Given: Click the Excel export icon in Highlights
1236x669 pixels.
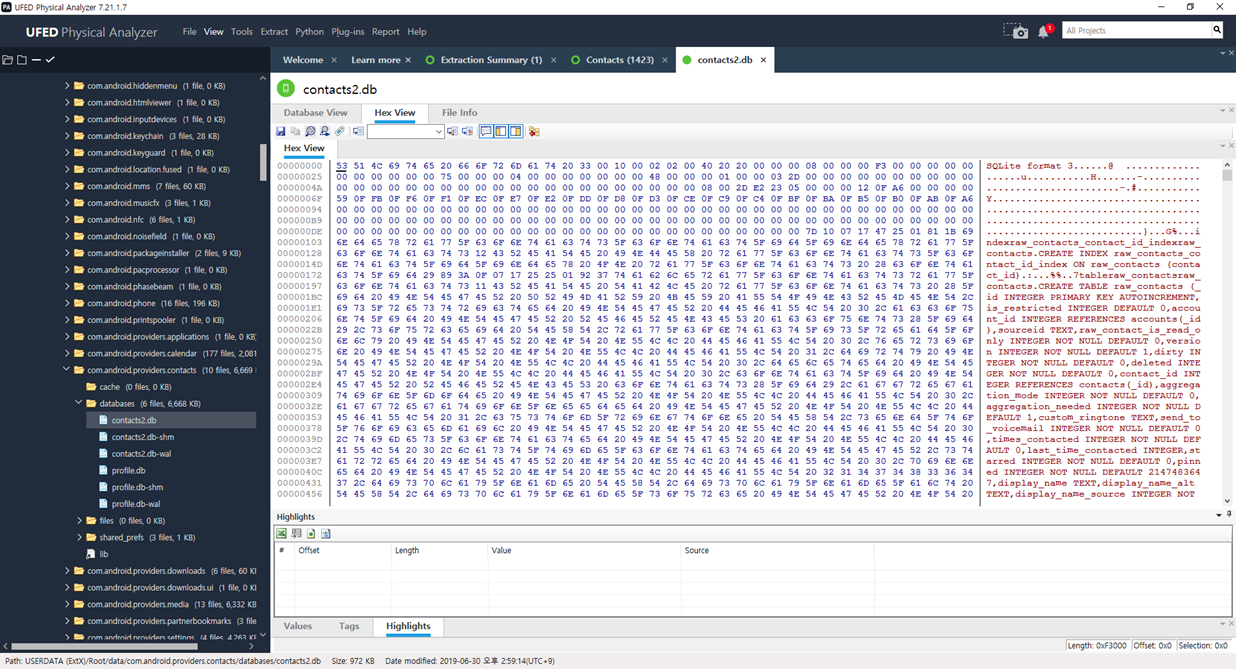Looking at the screenshot, I should (x=282, y=534).
